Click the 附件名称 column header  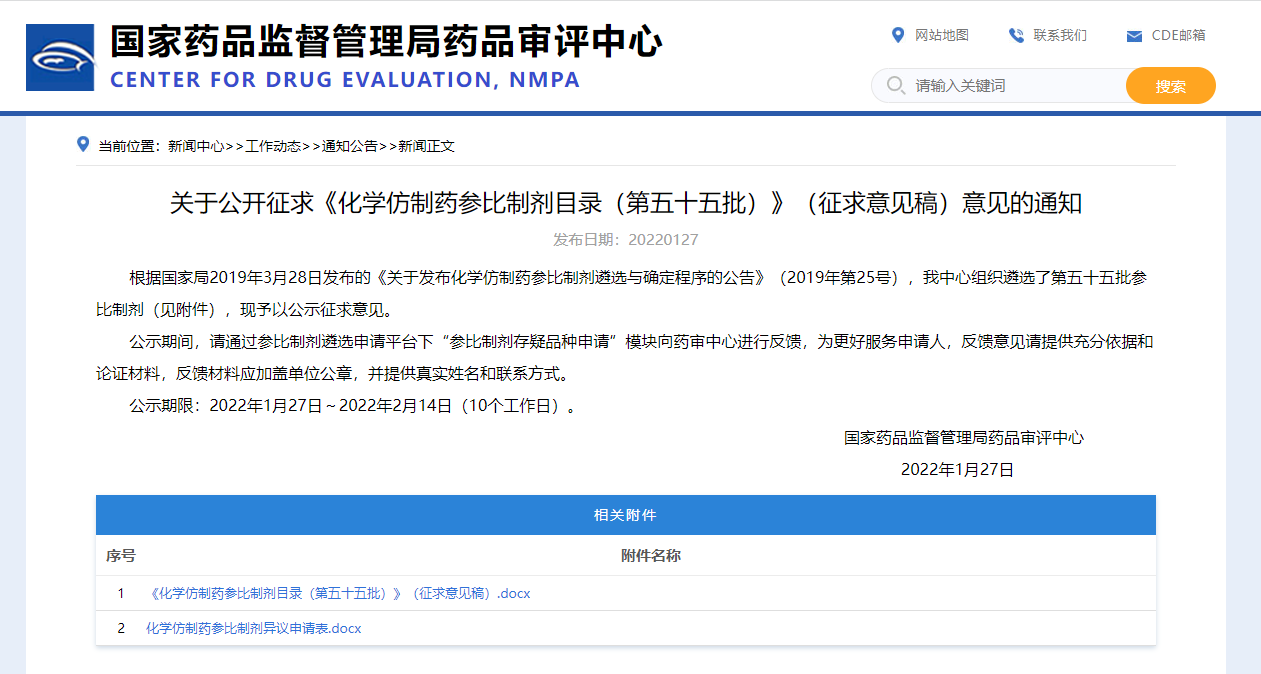(651, 555)
